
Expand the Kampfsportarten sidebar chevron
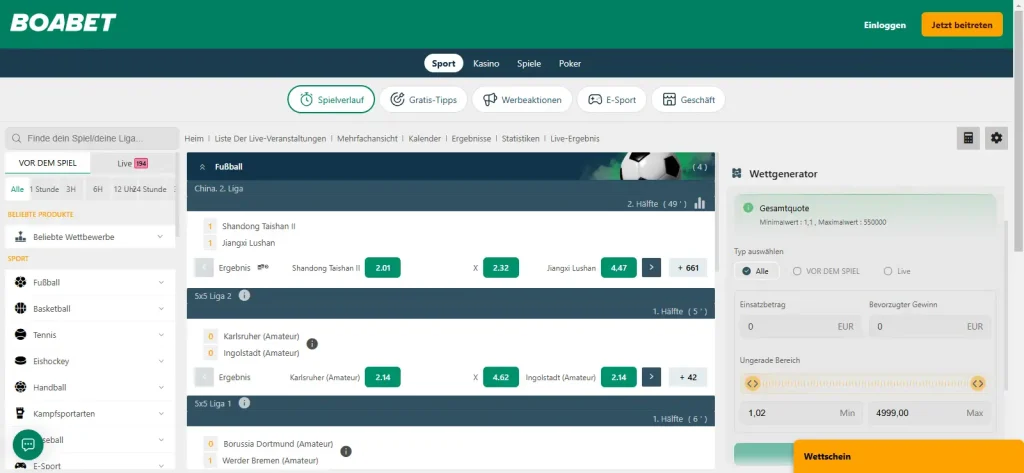161,414
